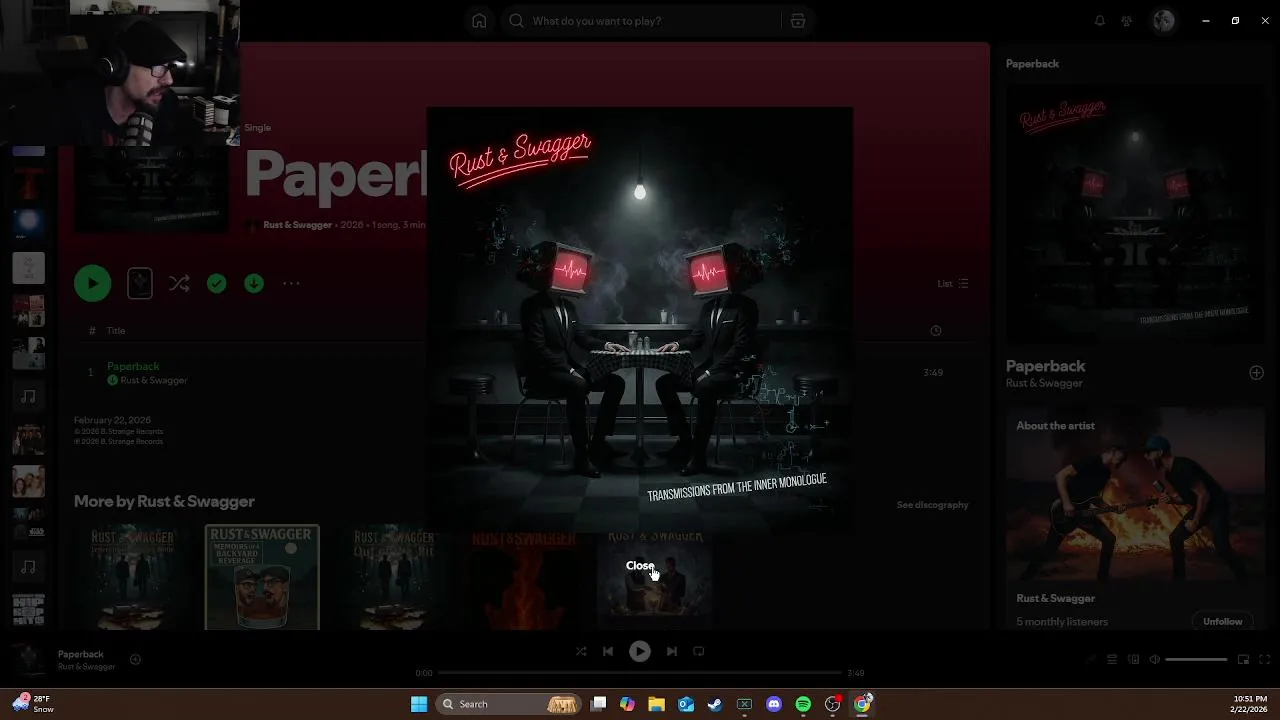The image size is (1280, 720).
Task: Open Connect to a device icon
Action: coord(1133,660)
